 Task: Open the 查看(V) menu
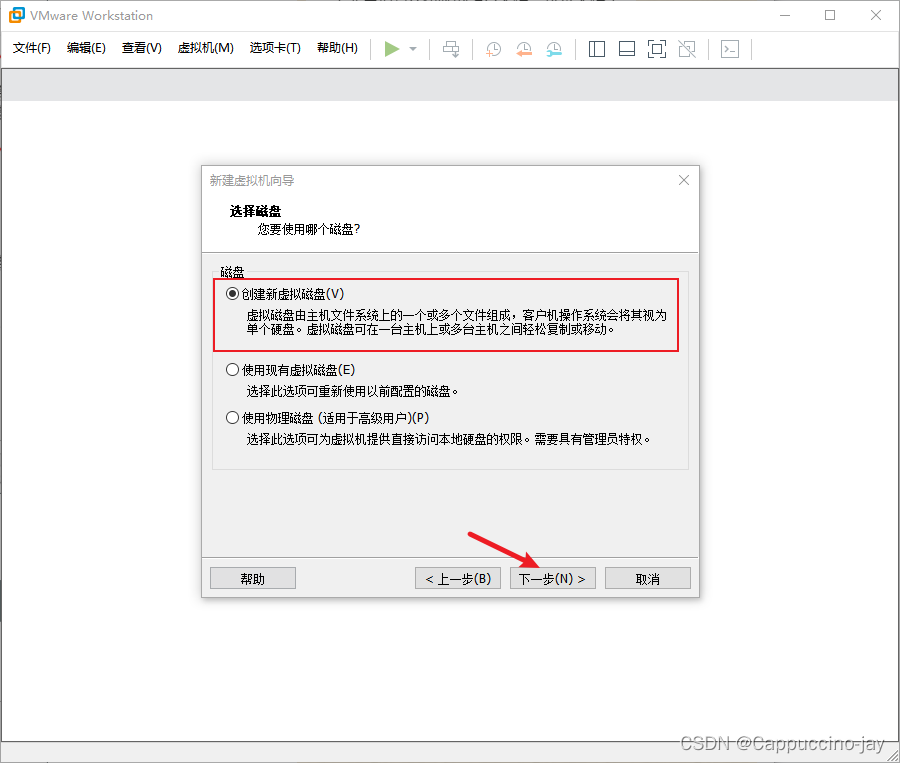pos(142,48)
